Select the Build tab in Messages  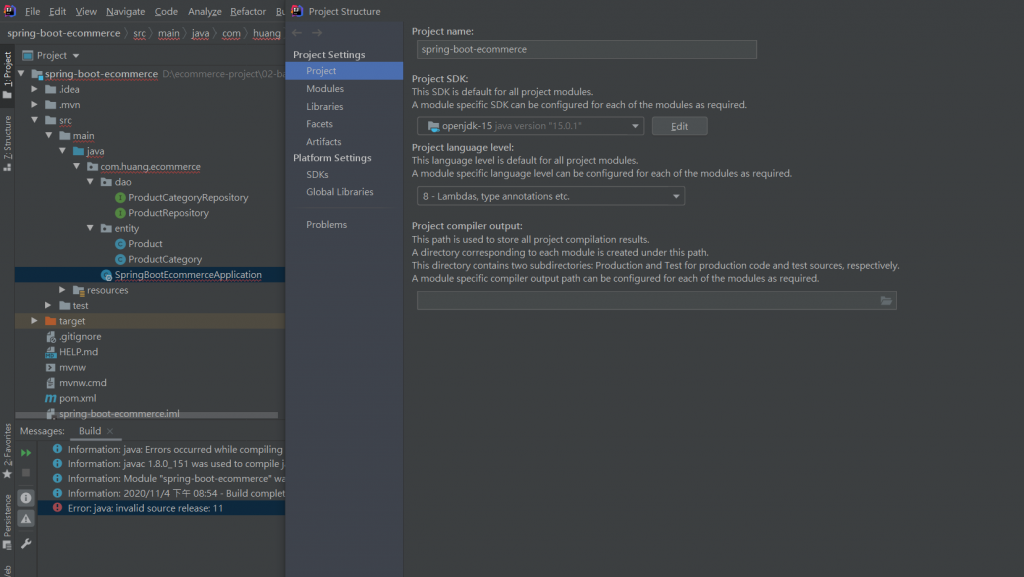(x=89, y=431)
